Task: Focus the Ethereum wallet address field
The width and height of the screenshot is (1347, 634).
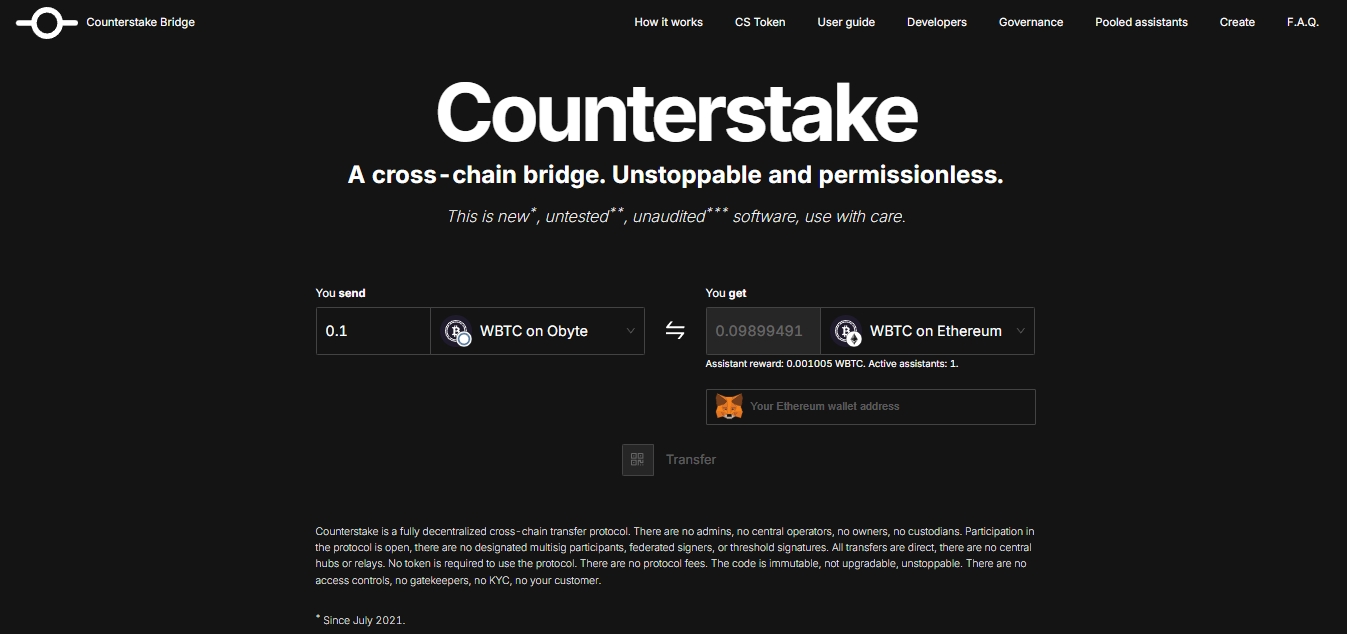Action: pos(870,407)
